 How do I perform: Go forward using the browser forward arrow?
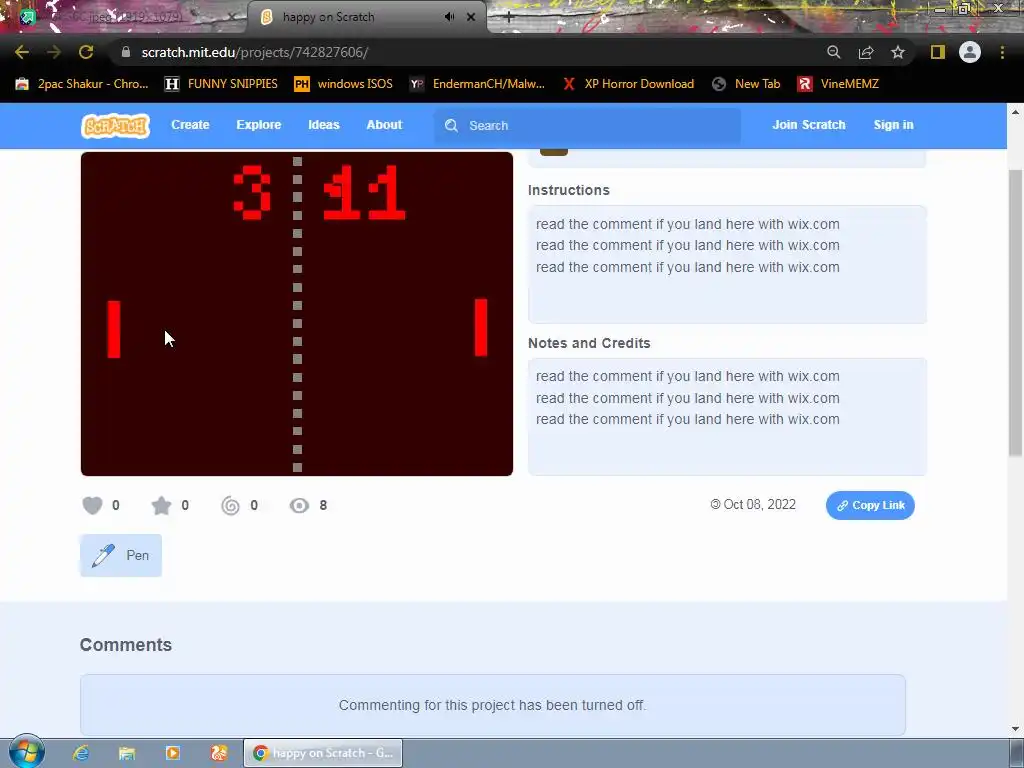[x=54, y=52]
